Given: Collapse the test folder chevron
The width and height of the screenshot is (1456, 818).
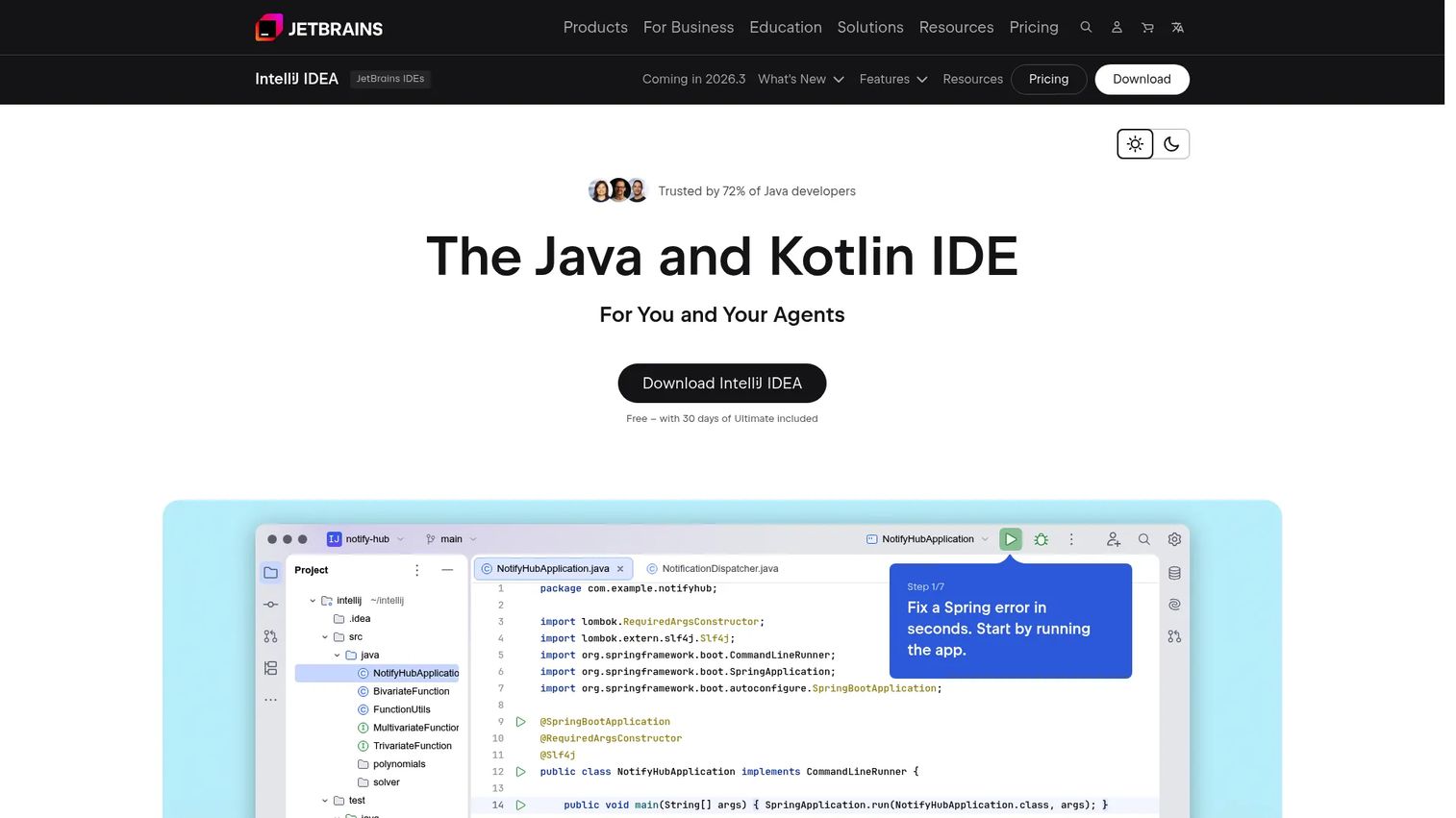Looking at the screenshot, I should tap(325, 801).
